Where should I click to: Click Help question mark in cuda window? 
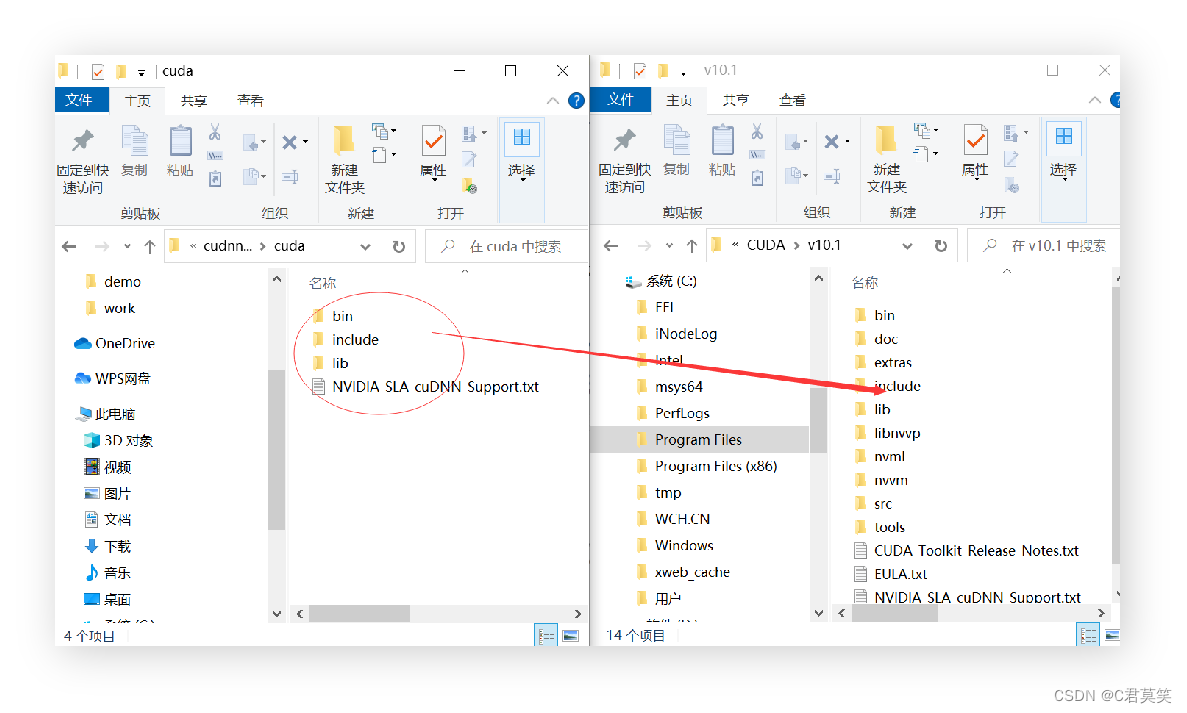pos(576,101)
